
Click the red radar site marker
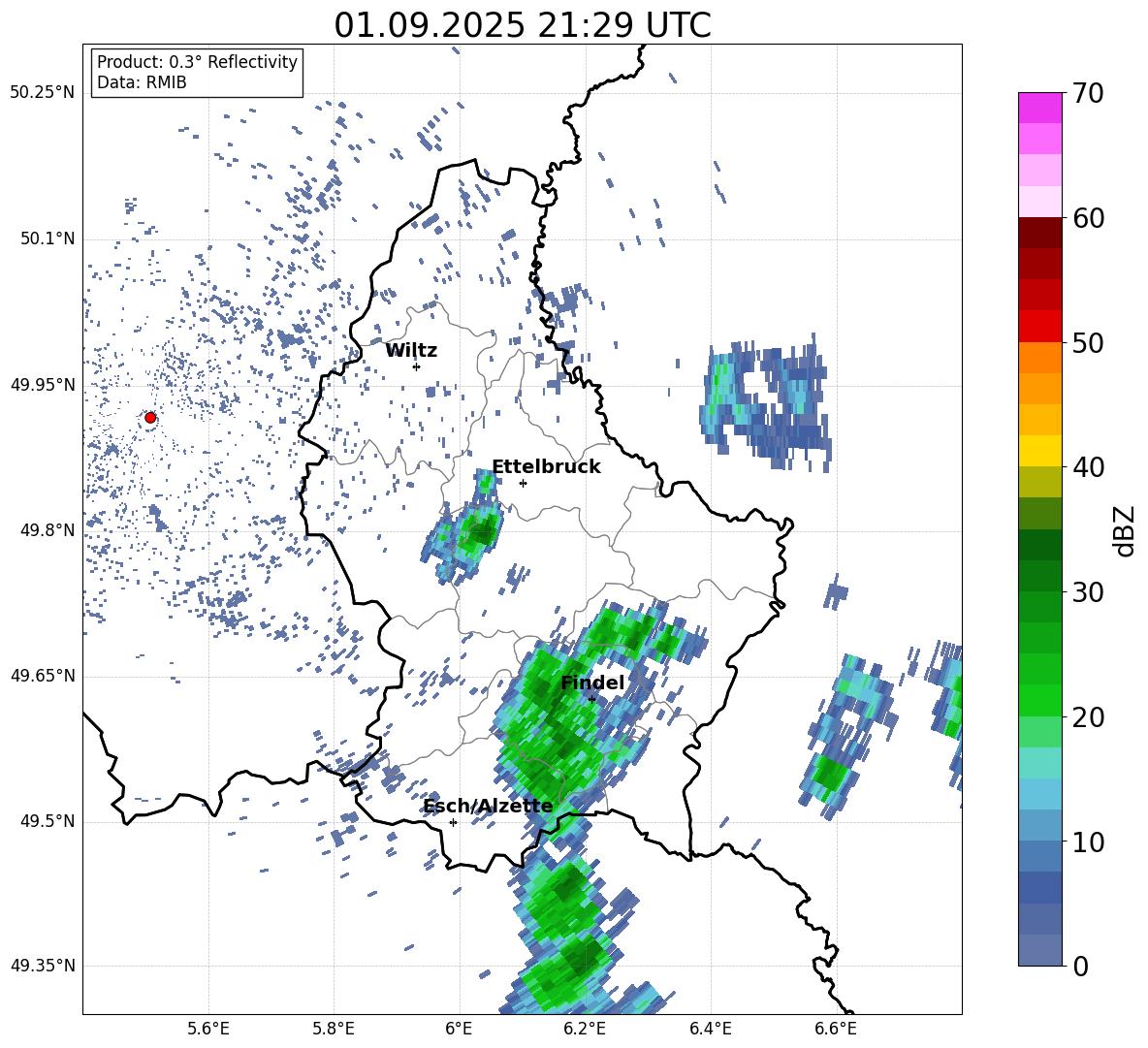[150, 418]
